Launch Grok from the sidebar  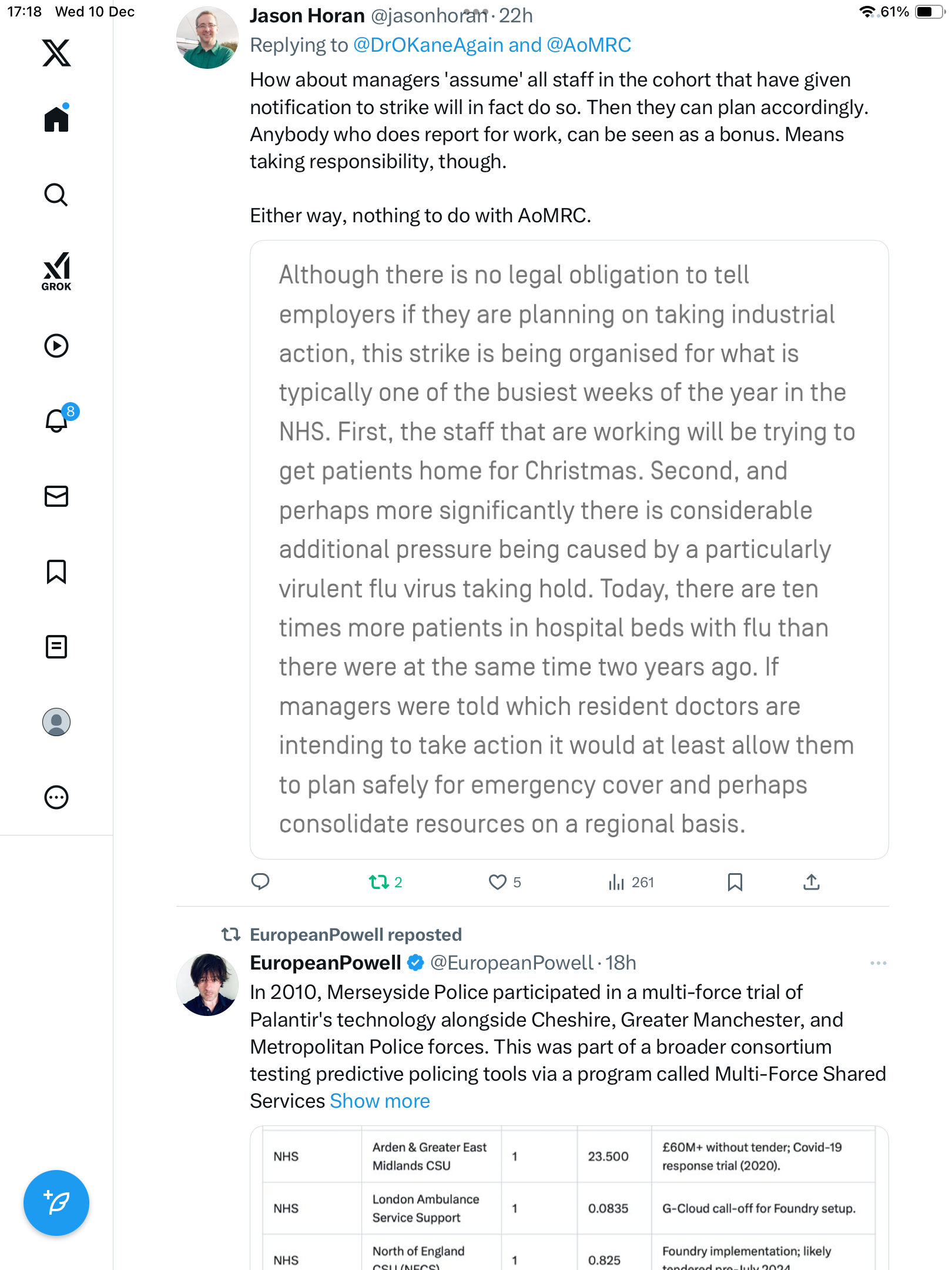point(56,271)
